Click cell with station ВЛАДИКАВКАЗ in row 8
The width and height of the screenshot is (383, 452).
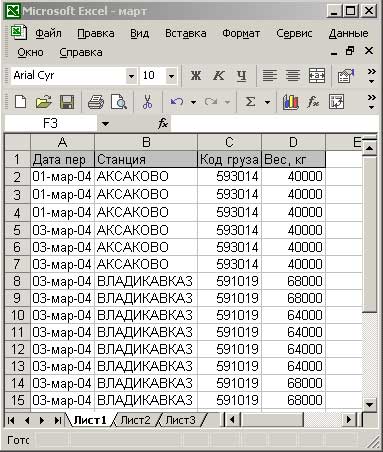(146, 281)
